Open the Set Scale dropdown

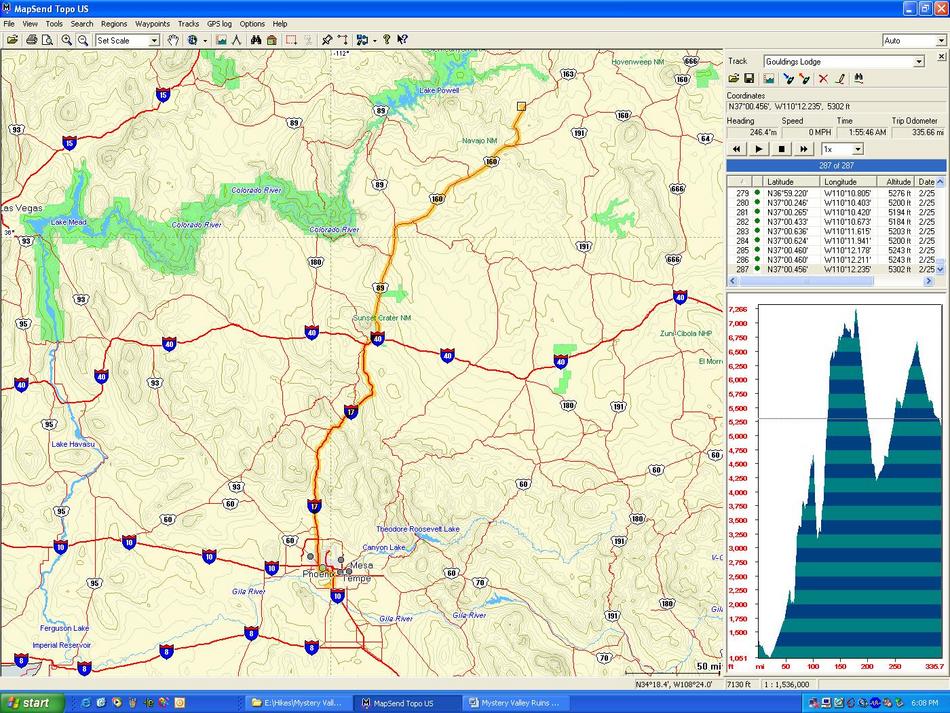click(x=154, y=41)
